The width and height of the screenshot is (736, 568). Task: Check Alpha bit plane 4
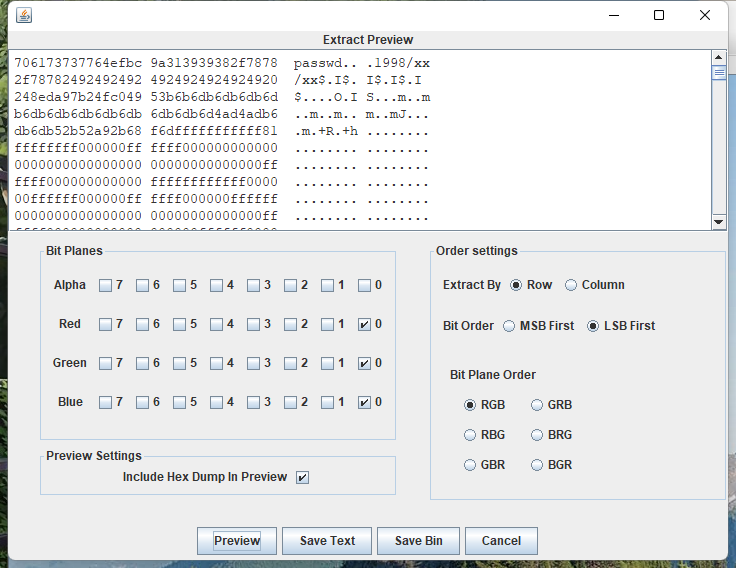(216, 285)
